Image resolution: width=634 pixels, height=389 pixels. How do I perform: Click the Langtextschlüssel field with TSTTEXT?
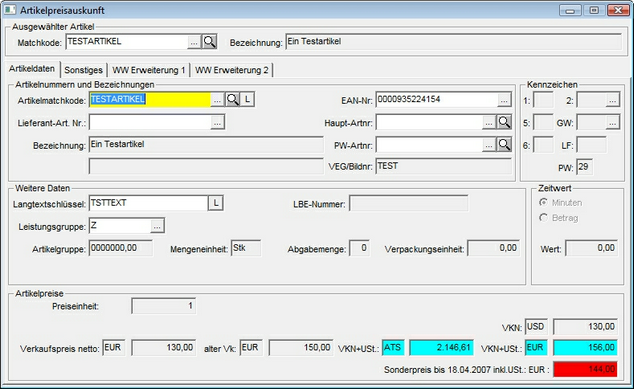click(x=148, y=203)
